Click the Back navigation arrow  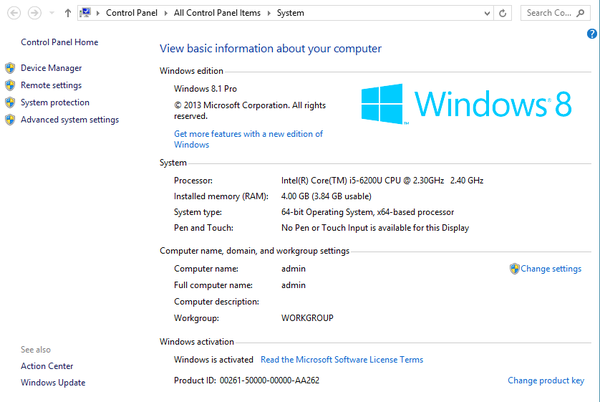pyautogui.click(x=14, y=13)
